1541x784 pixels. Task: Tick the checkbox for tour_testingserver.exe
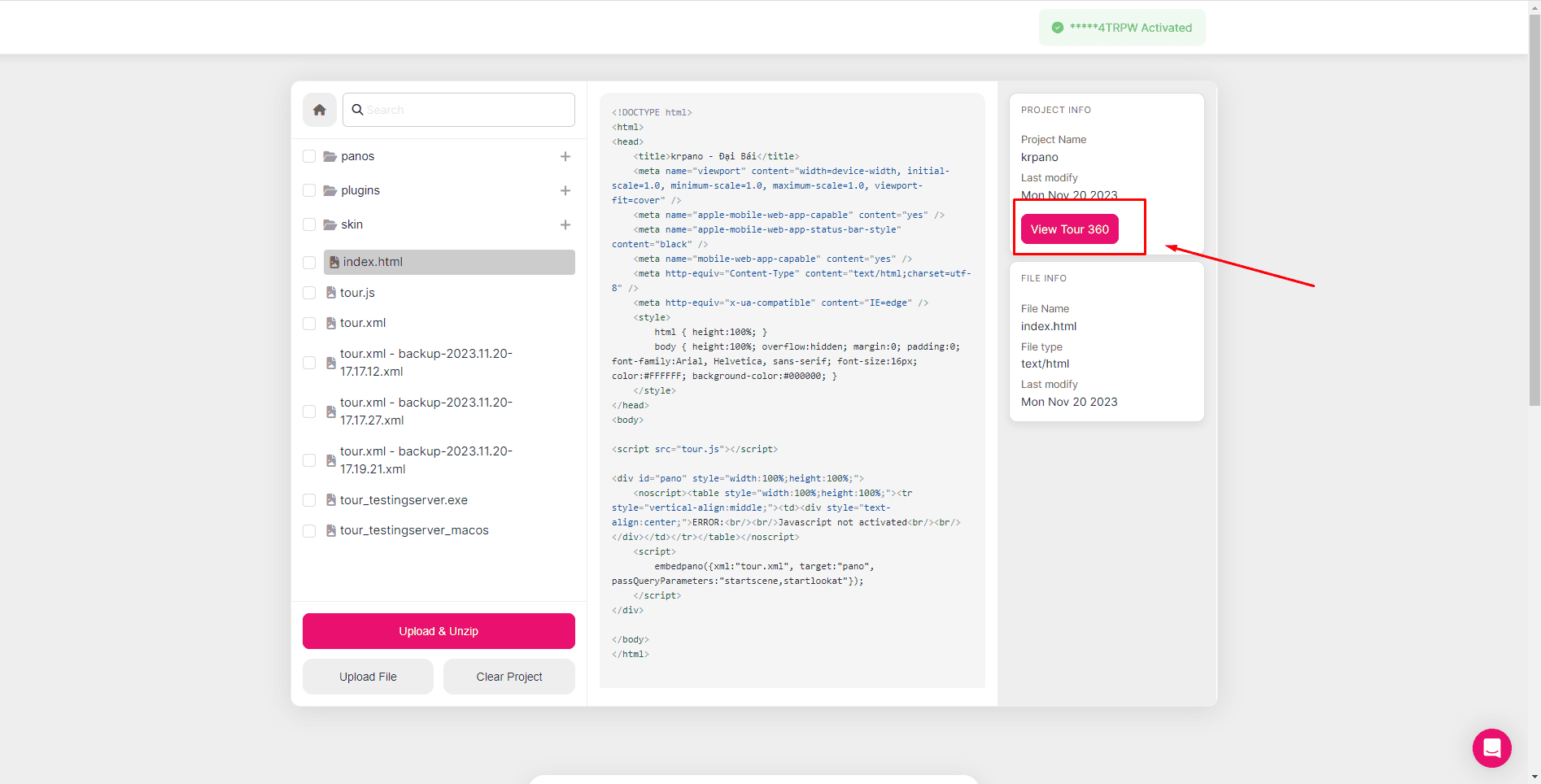(309, 500)
